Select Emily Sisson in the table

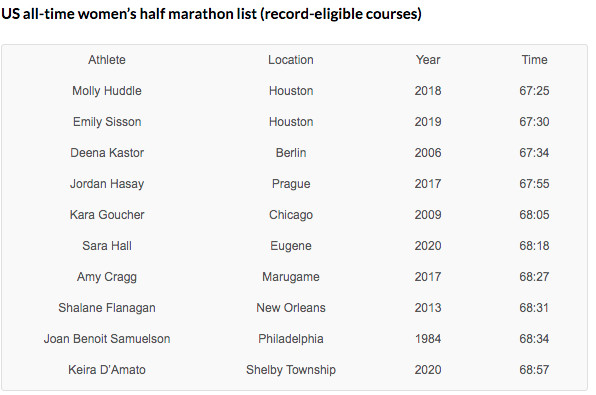click(107, 122)
